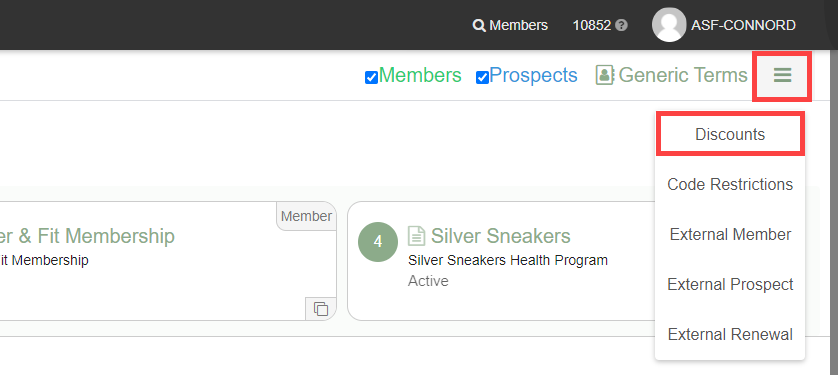The width and height of the screenshot is (838, 375).
Task: Click the Member tag on the card
Action: [x=306, y=216]
